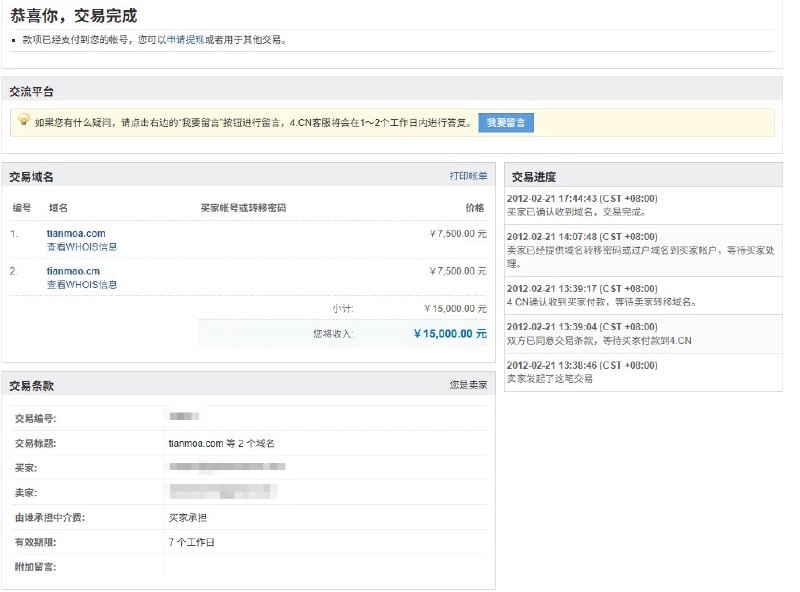Open the 打印帐单 print bill link
This screenshot has height=592, width=800.
(468, 176)
